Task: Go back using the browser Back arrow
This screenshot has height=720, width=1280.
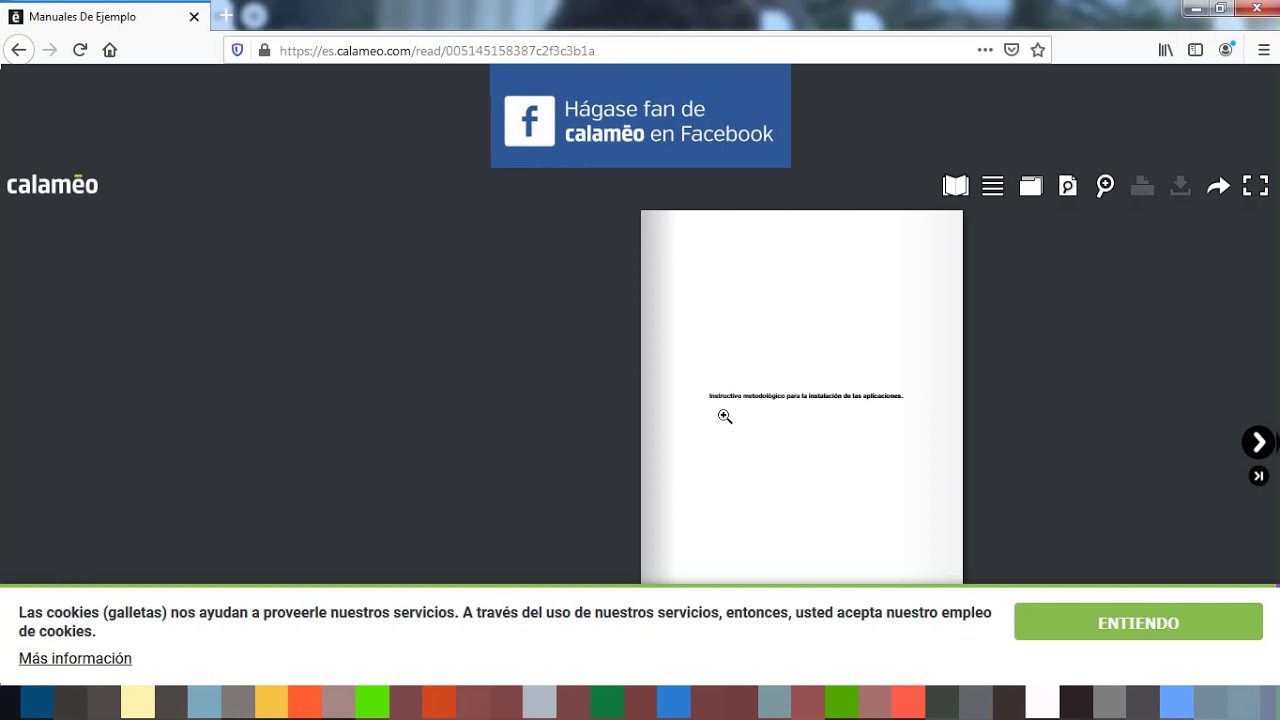Action: pyautogui.click(x=18, y=50)
